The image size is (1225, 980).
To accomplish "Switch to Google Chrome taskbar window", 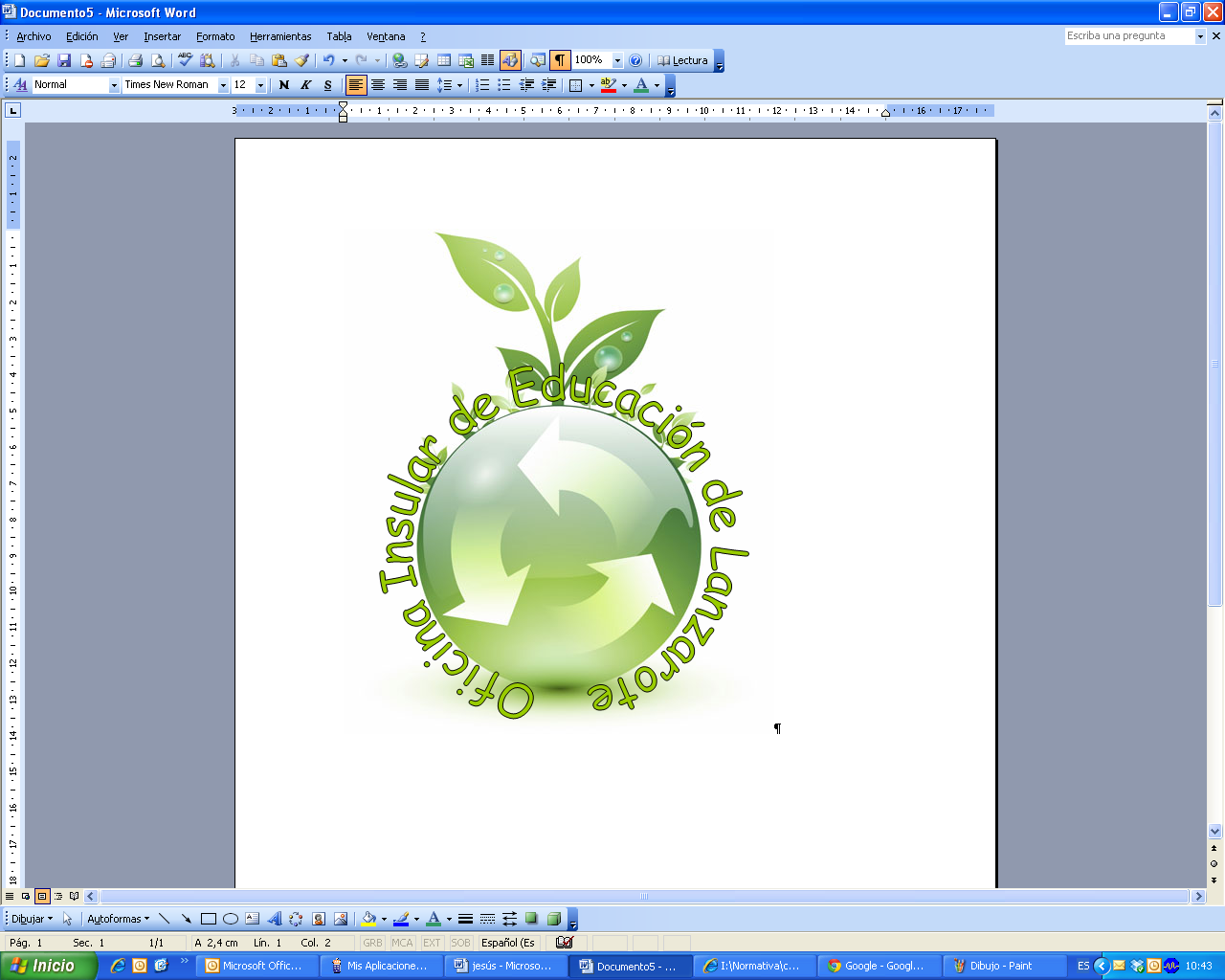I will tap(879, 966).
